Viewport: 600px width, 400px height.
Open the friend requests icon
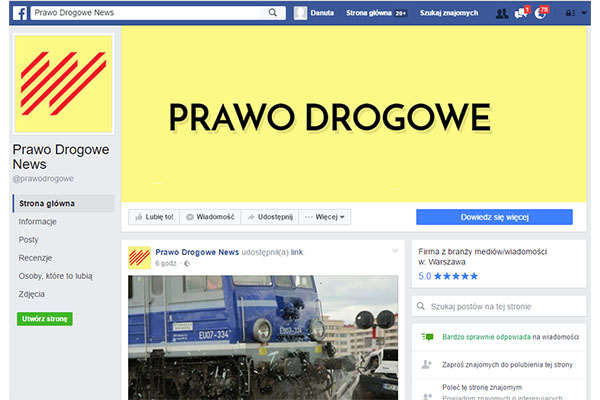[x=502, y=13]
